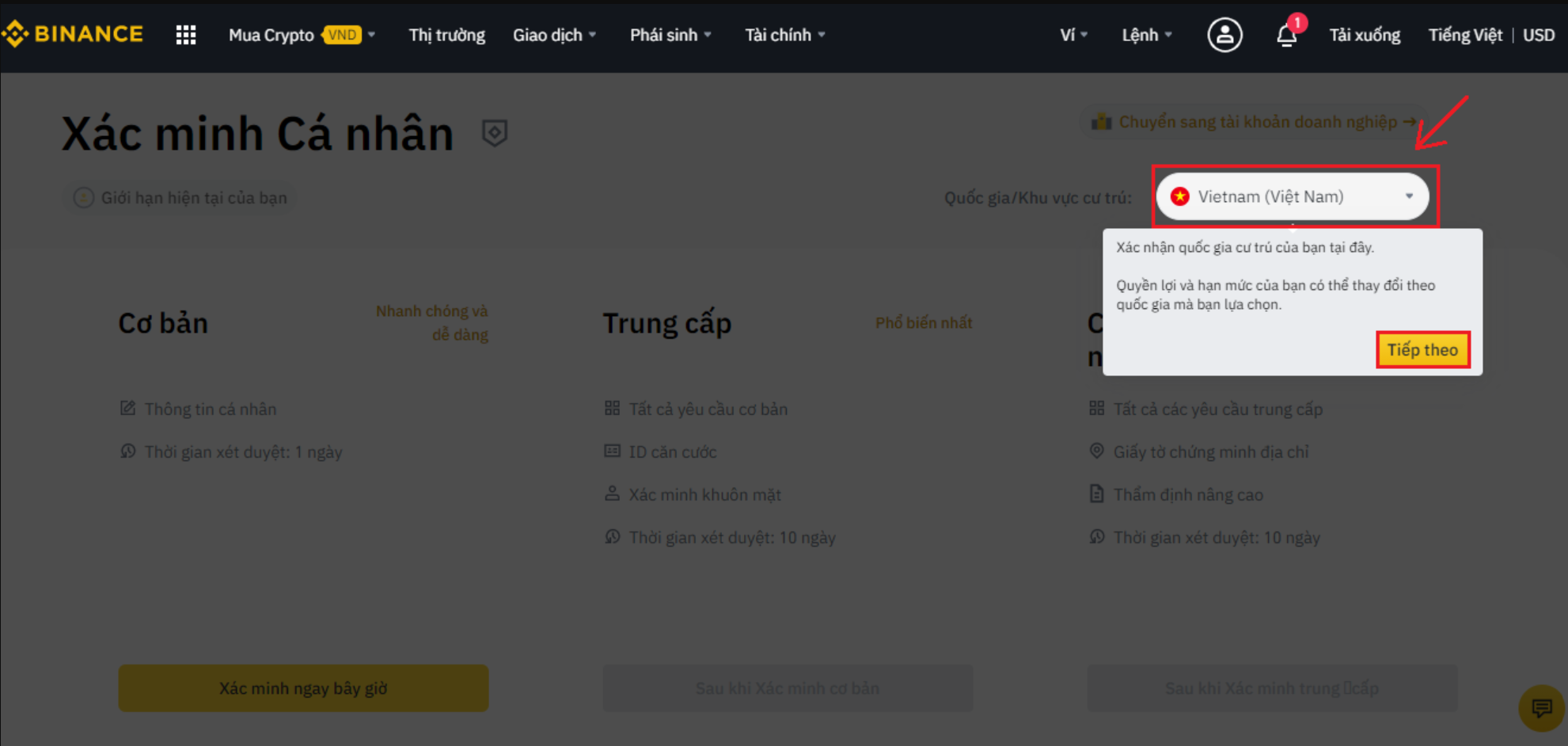Open the Tải xuống menu item

(x=1365, y=35)
